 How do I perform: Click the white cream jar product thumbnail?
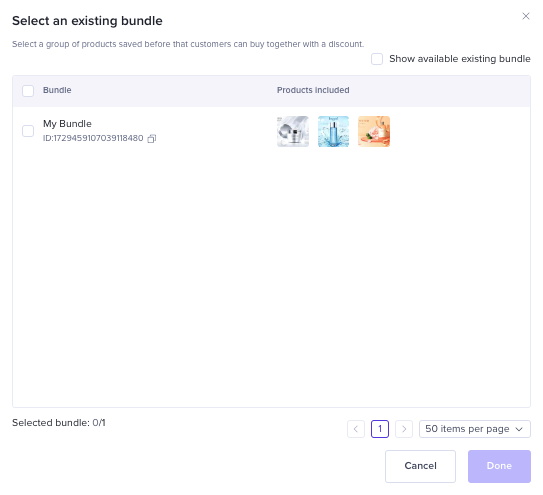(x=293, y=131)
